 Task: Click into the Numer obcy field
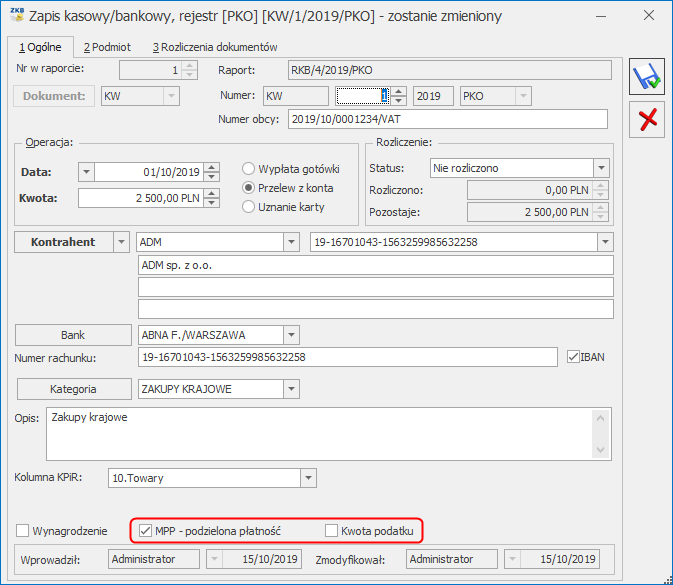(447, 120)
